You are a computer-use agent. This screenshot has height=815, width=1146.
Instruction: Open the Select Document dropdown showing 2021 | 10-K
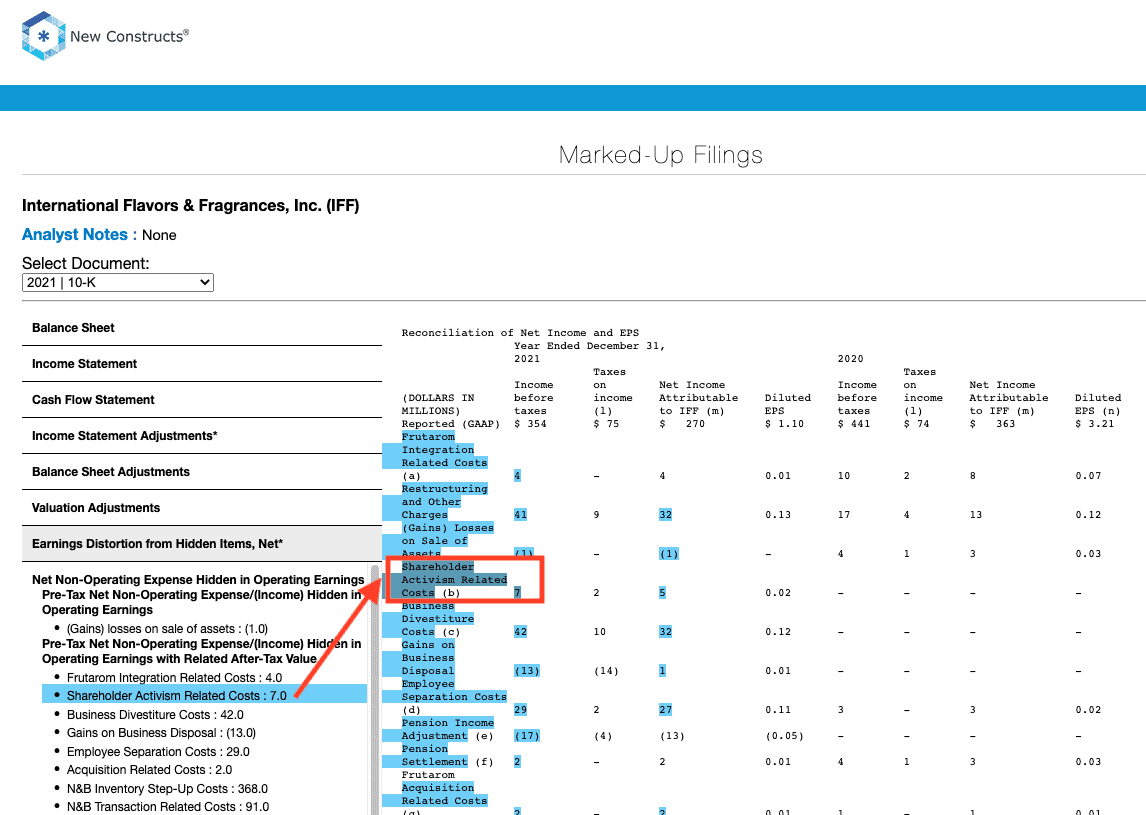118,282
